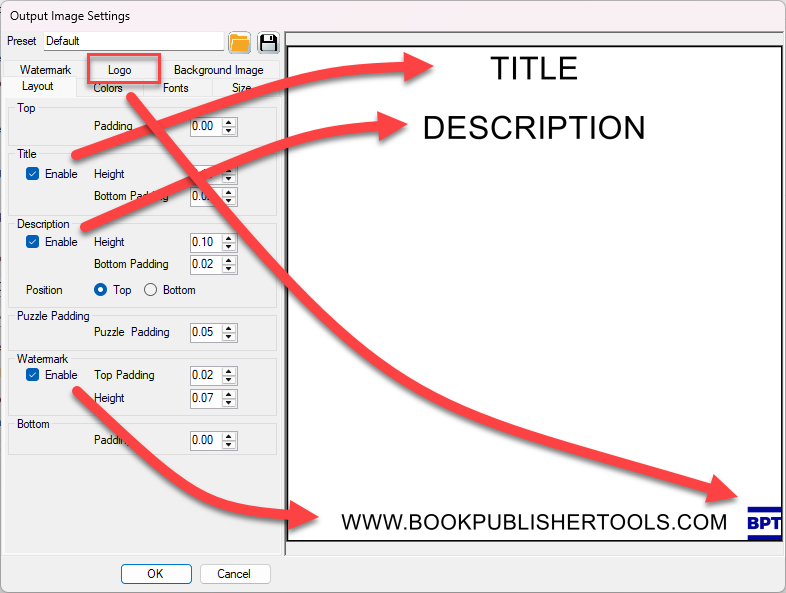This screenshot has width=786, height=593.
Task: Save preset with floppy disk icon
Action: (x=269, y=43)
